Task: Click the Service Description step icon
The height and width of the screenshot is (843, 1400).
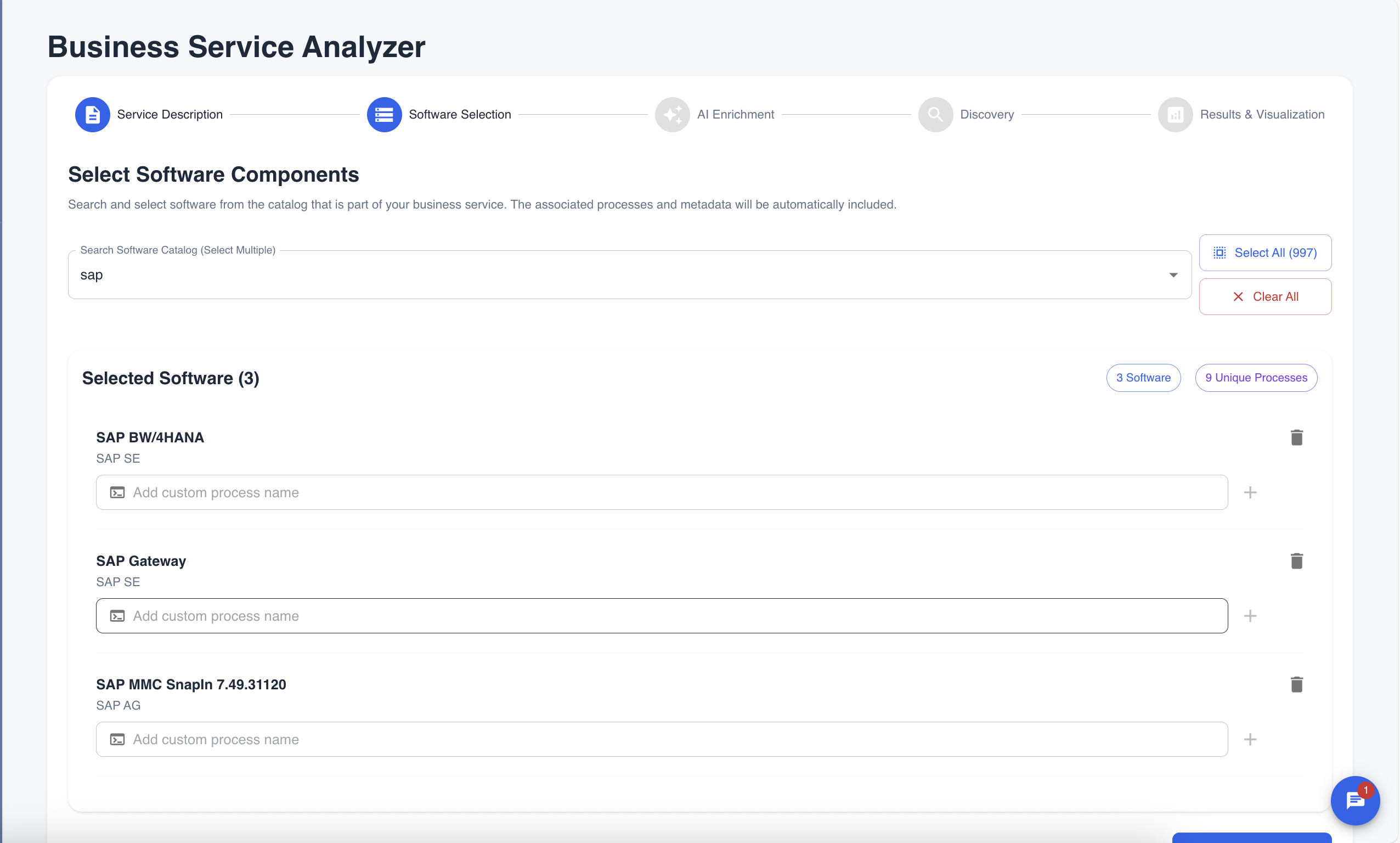Action: [93, 114]
